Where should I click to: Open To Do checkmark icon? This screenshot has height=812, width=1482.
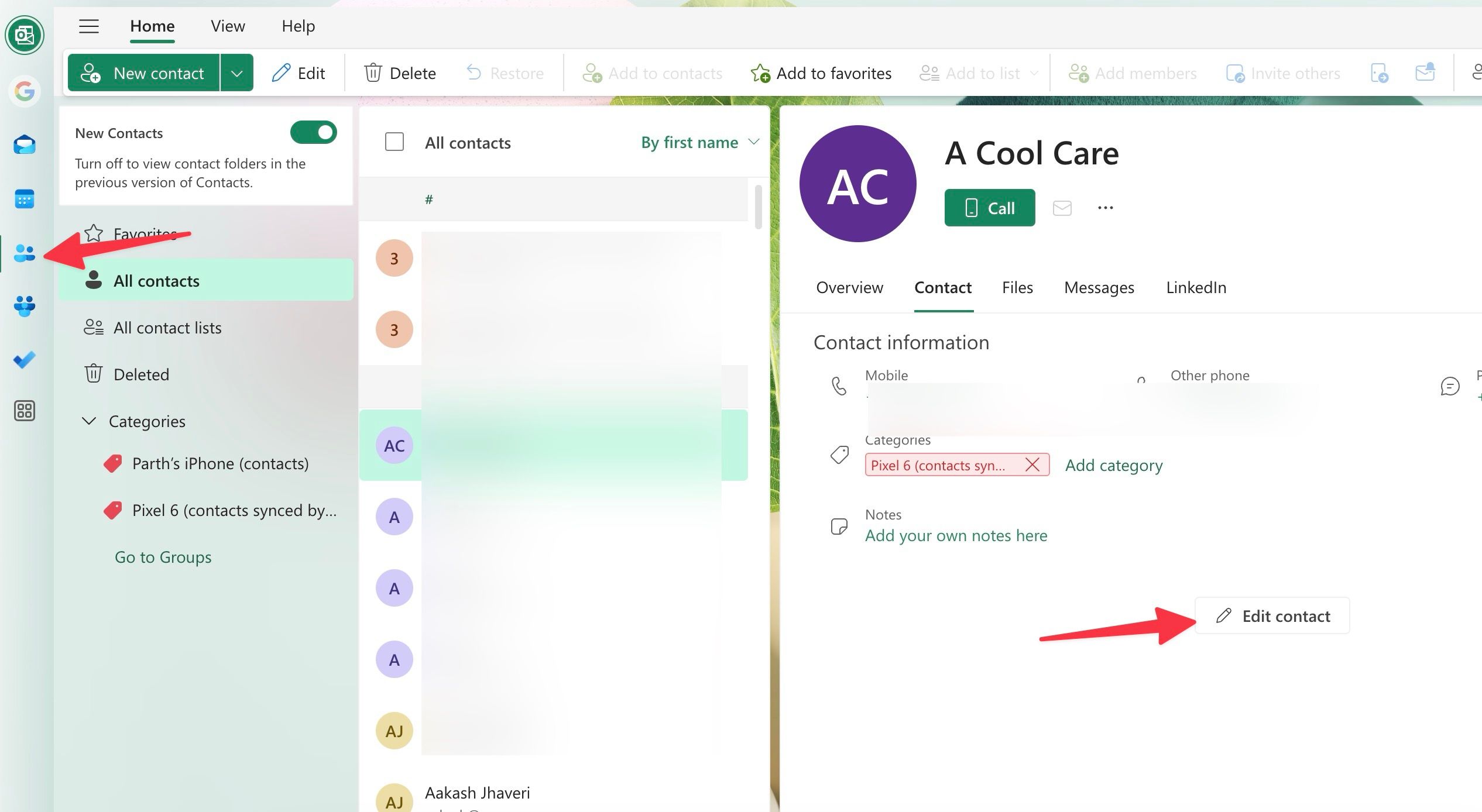pyautogui.click(x=25, y=359)
